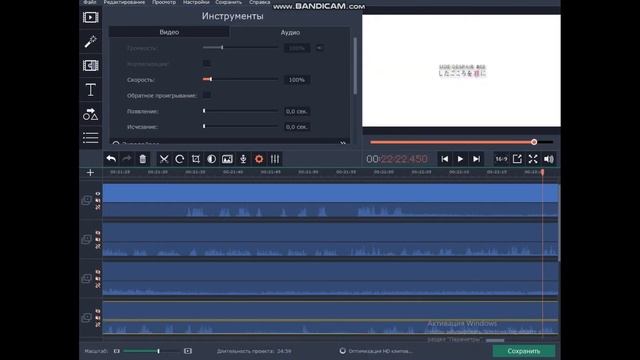This screenshot has height=360, width=640.
Task: Start audio recording with microphone icon
Action: [x=243, y=159]
